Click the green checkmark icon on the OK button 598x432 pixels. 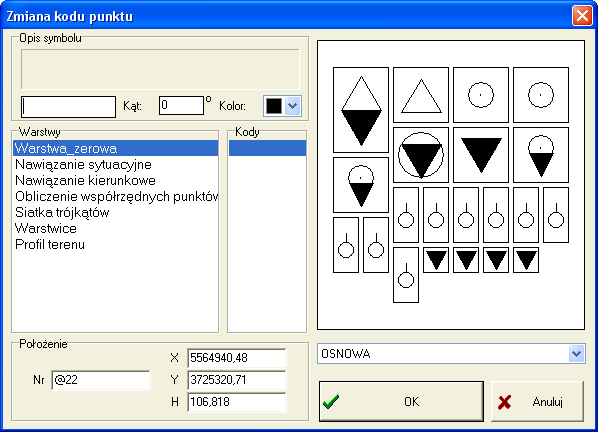331,401
